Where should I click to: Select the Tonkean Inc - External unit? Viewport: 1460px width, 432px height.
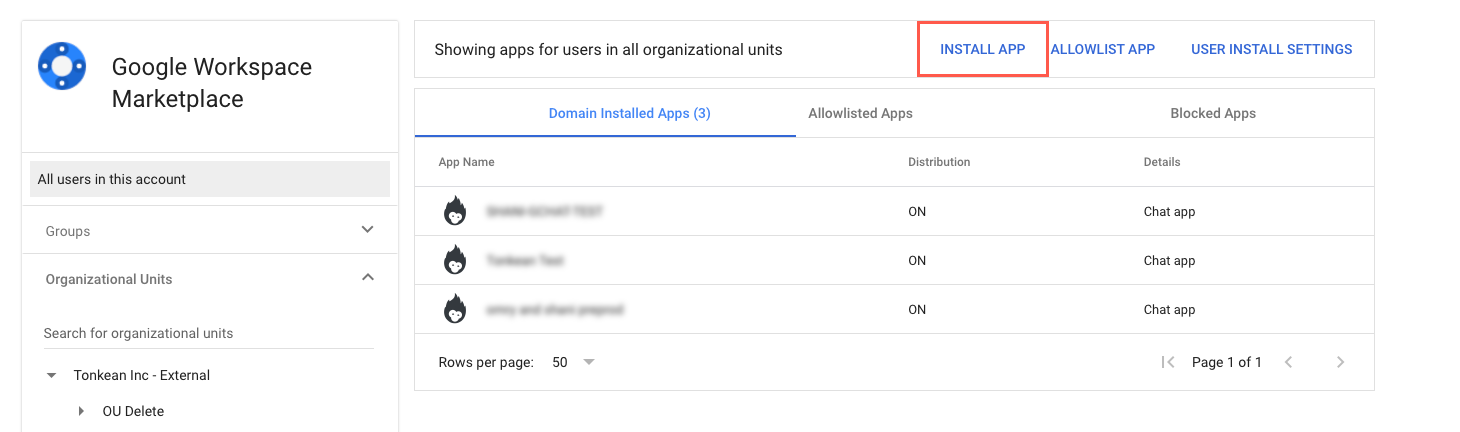(x=142, y=376)
